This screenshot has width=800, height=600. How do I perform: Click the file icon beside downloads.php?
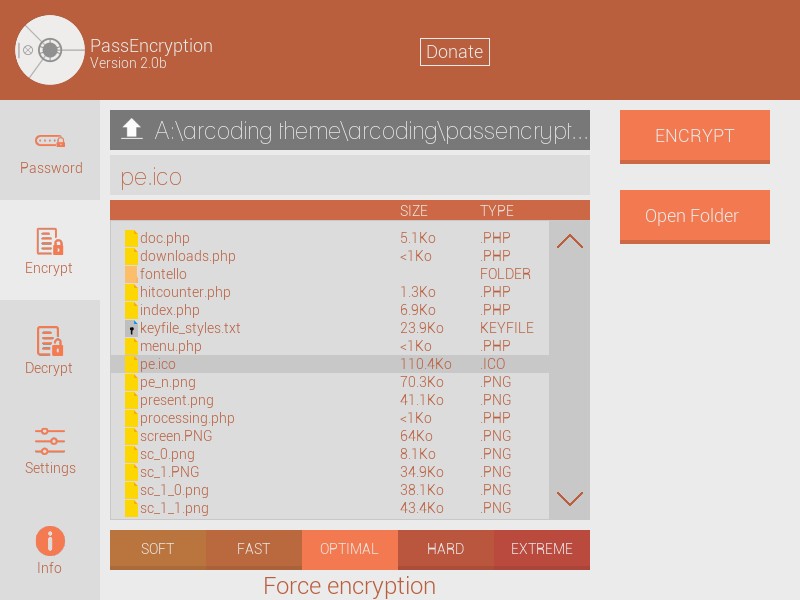click(131, 256)
